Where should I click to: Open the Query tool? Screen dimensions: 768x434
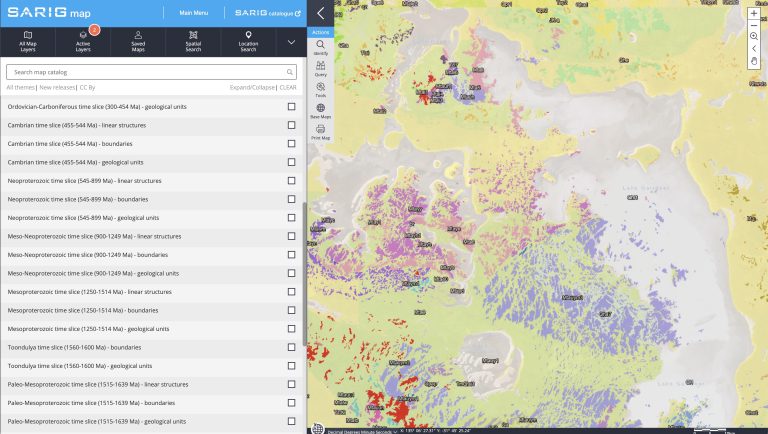320,68
